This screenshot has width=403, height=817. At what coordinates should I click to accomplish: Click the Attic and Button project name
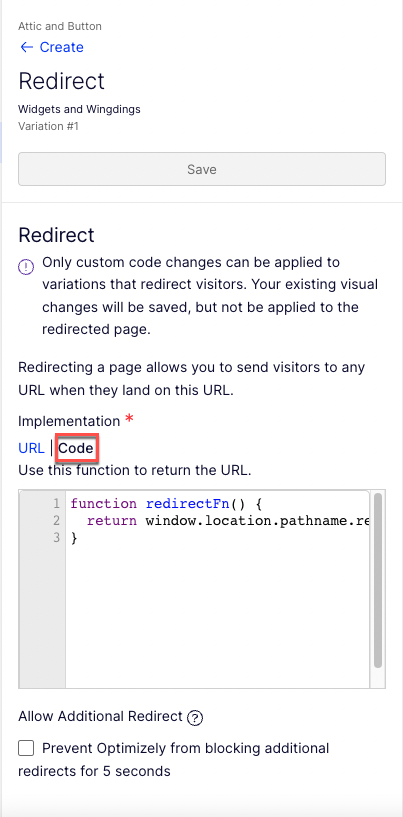tap(60, 26)
